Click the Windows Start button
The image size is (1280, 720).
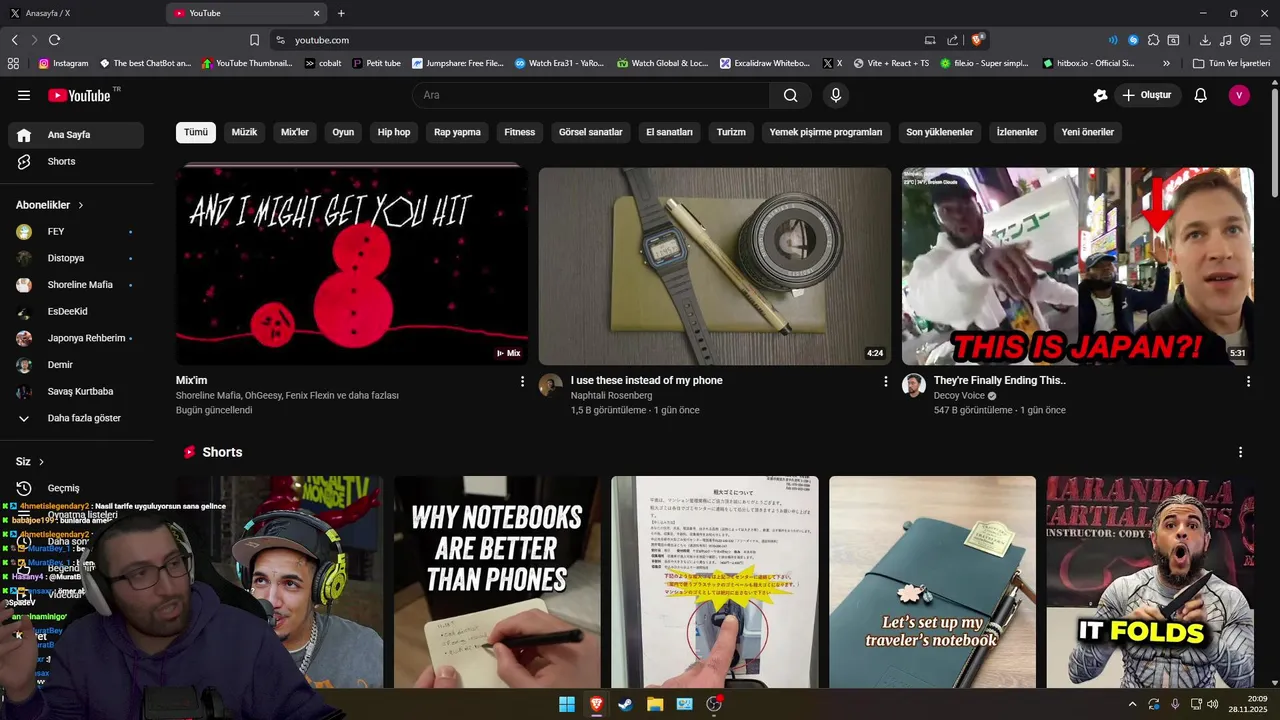[567, 704]
